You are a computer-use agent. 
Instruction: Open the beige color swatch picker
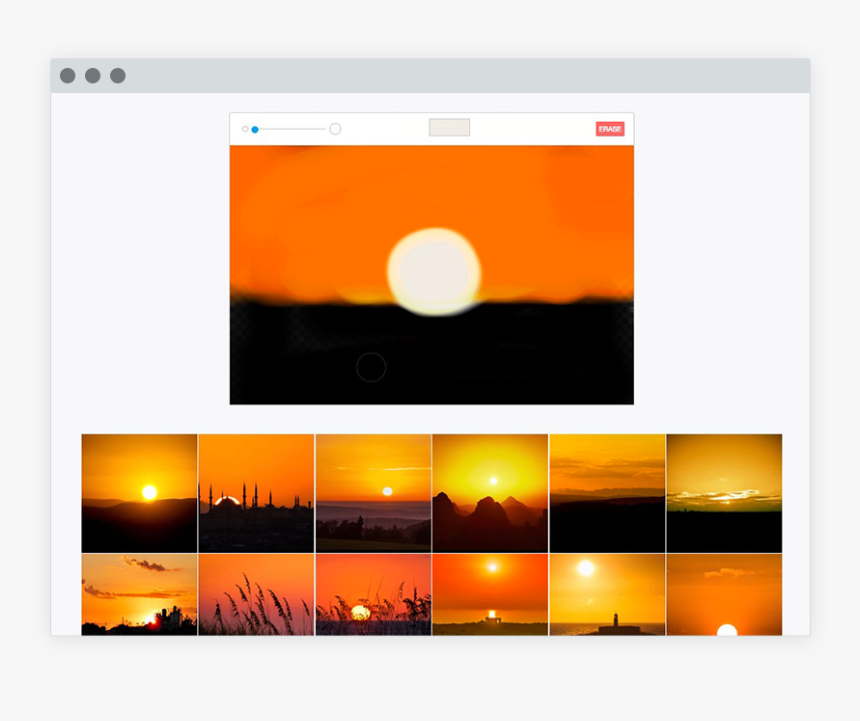pyautogui.click(x=449, y=127)
